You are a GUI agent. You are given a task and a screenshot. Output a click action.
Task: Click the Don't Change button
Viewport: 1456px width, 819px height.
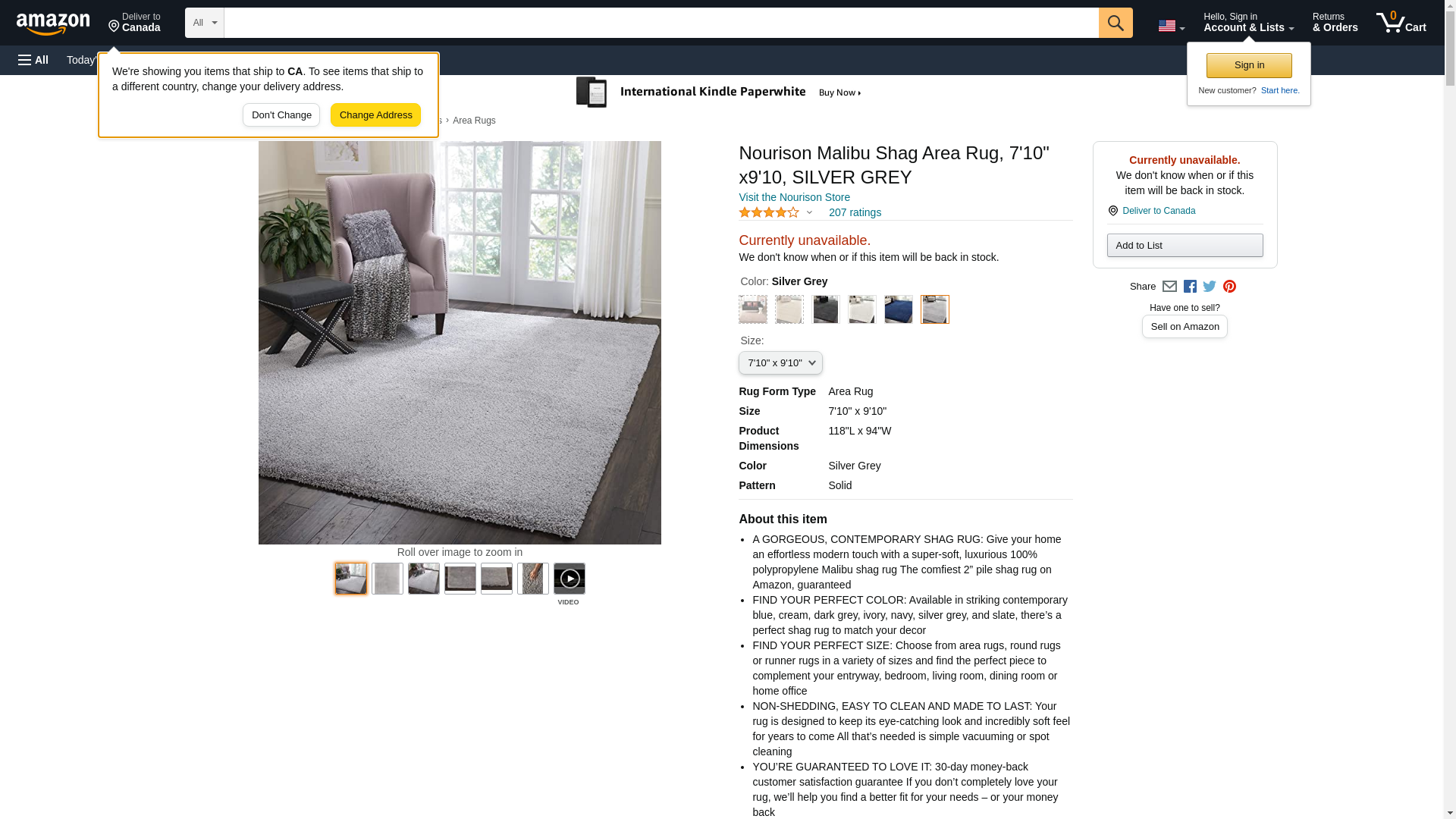(281, 115)
